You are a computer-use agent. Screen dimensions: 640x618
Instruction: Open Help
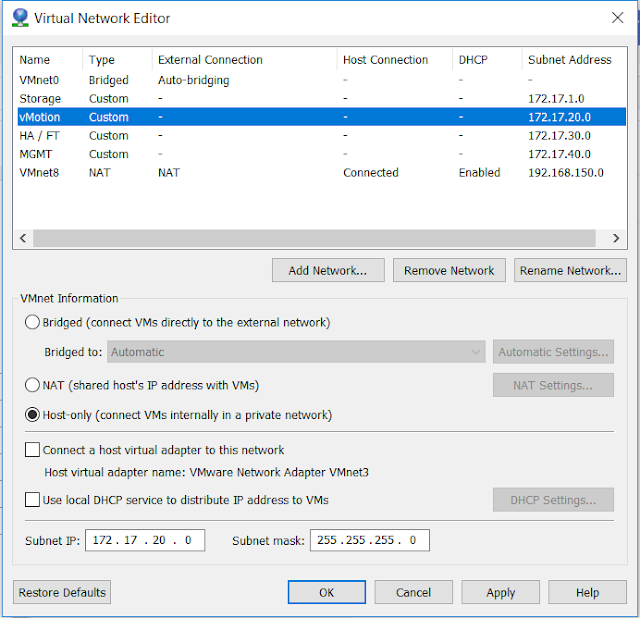(x=587, y=592)
